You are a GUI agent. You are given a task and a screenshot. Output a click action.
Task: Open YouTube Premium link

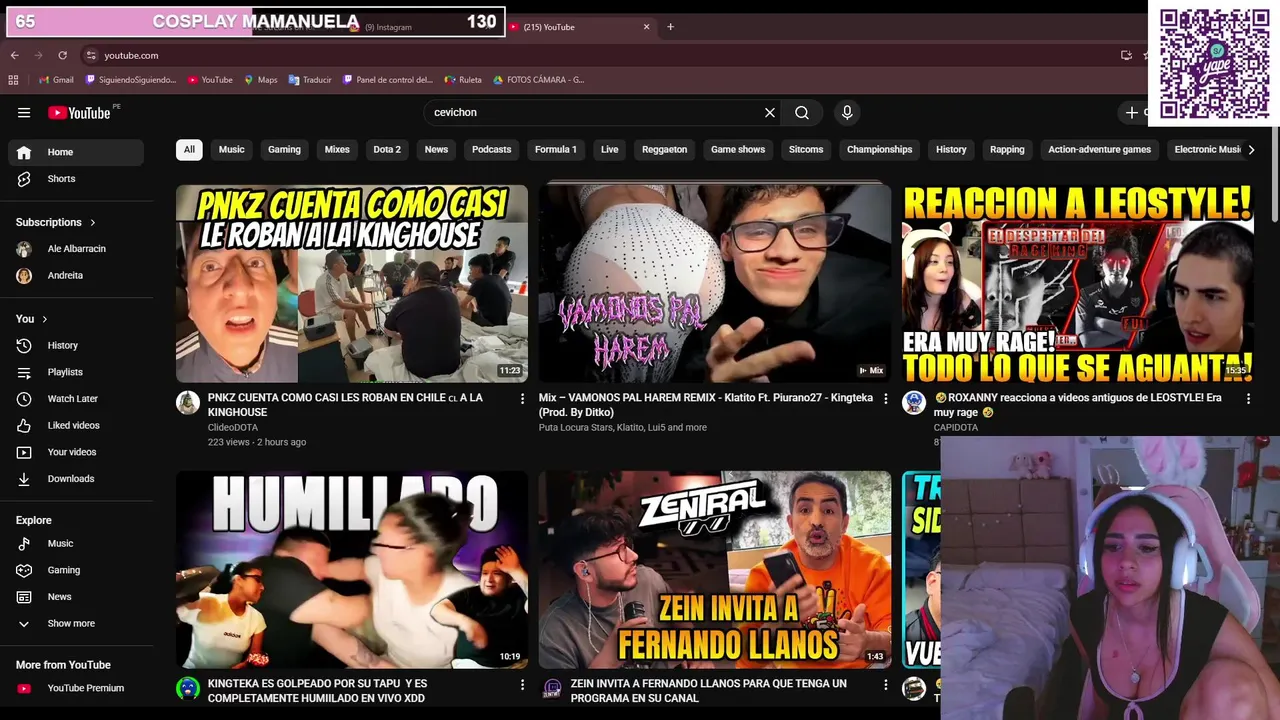coord(76,688)
